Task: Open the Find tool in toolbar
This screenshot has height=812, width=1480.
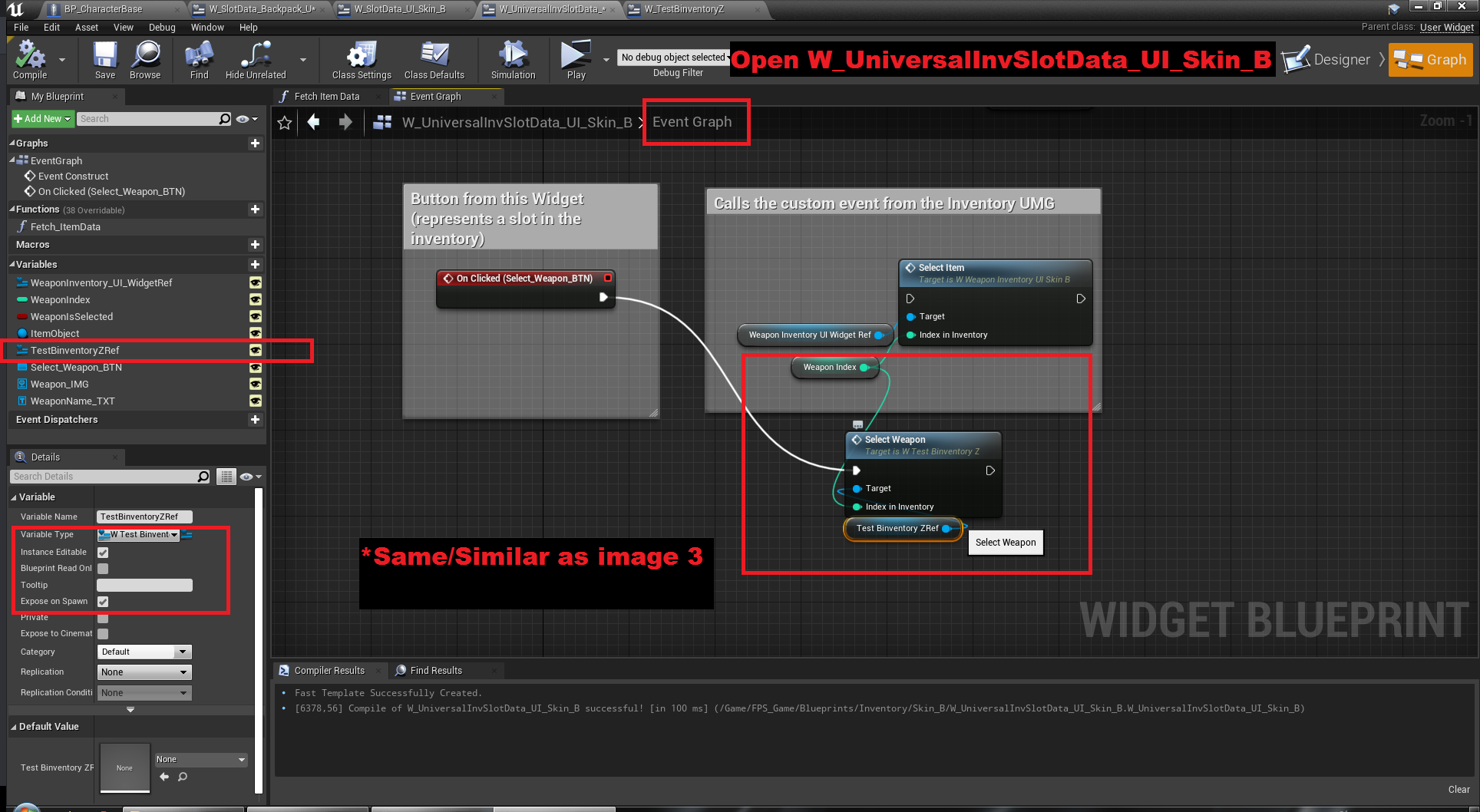Action: [199, 59]
